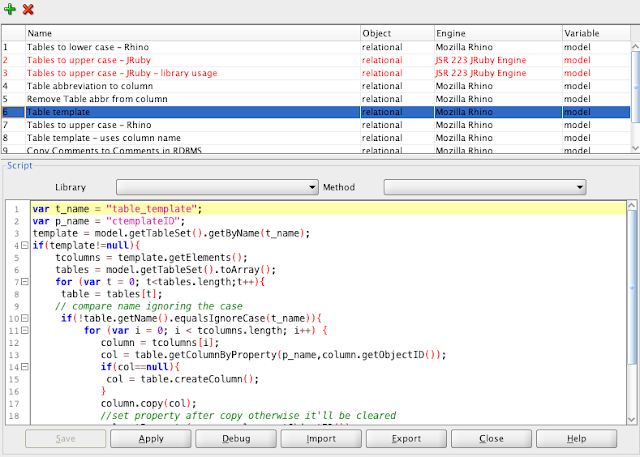Click the Close button

tap(491, 439)
